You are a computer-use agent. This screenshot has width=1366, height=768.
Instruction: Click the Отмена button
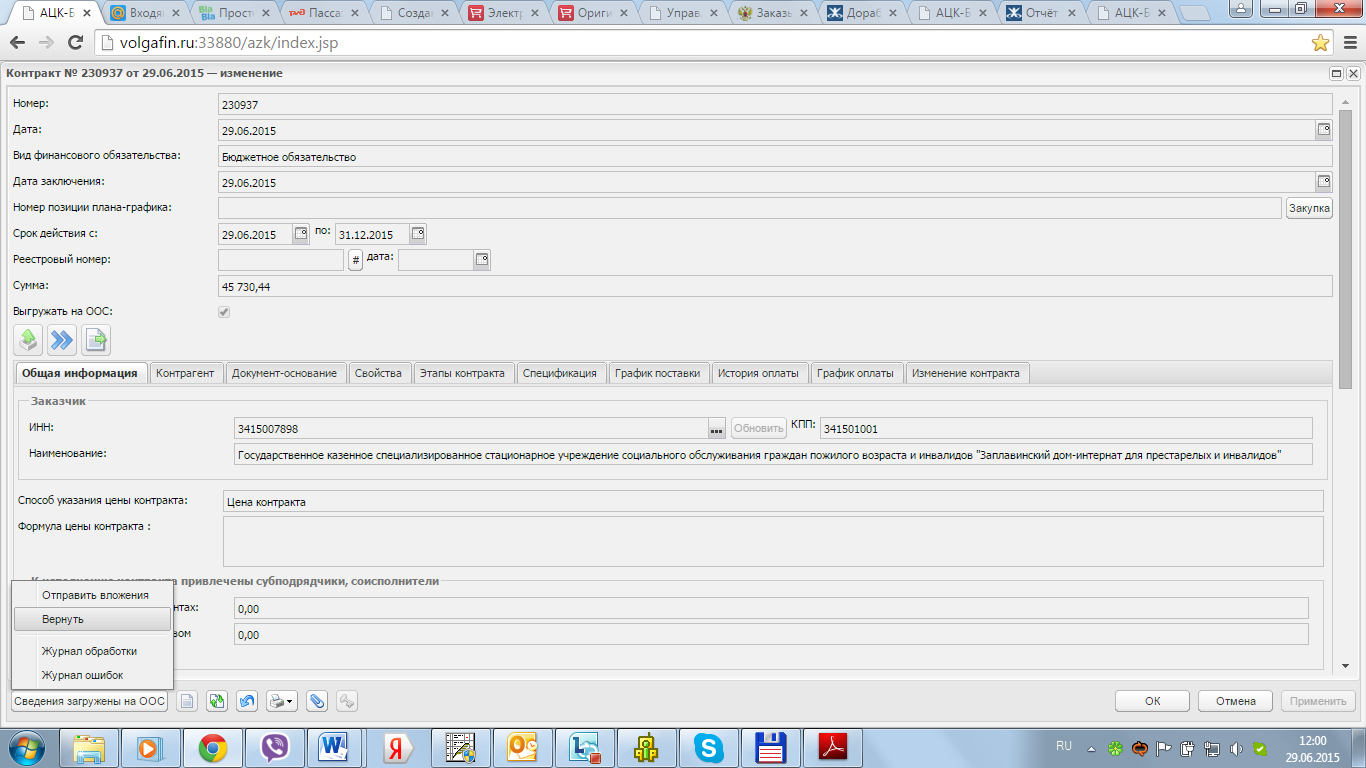point(1235,701)
